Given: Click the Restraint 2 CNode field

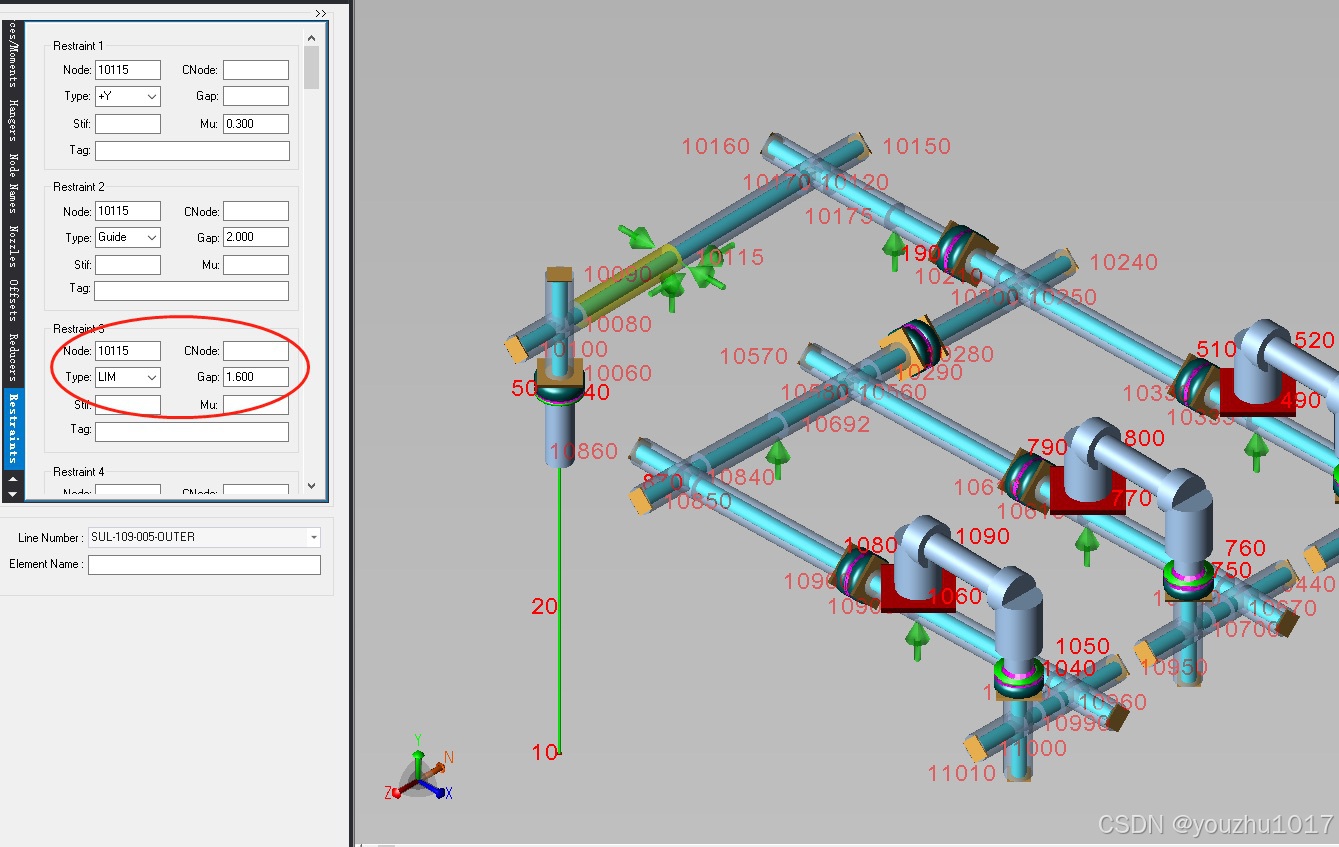Looking at the screenshot, I should click(255, 211).
